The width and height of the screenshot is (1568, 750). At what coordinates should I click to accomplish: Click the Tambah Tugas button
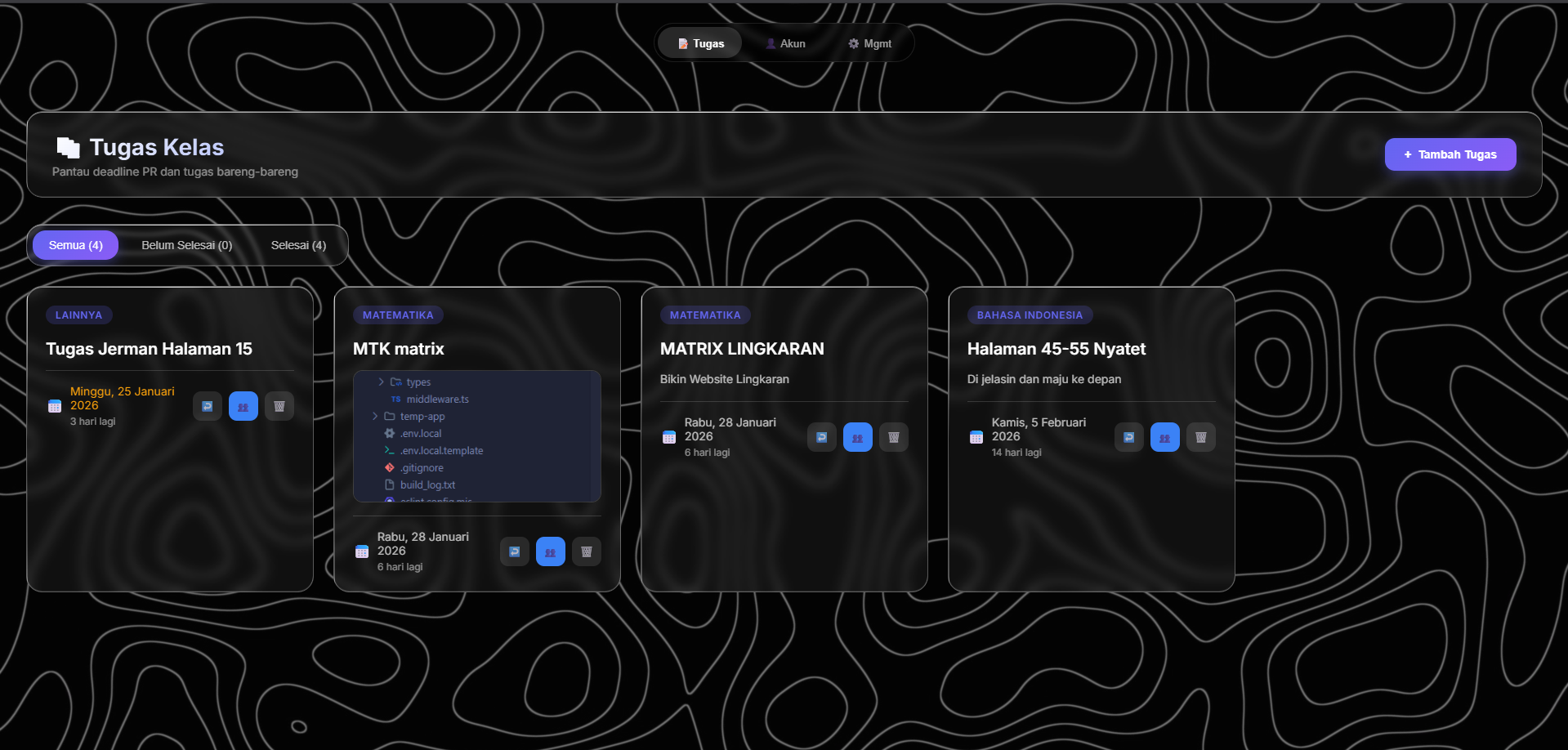(1450, 154)
